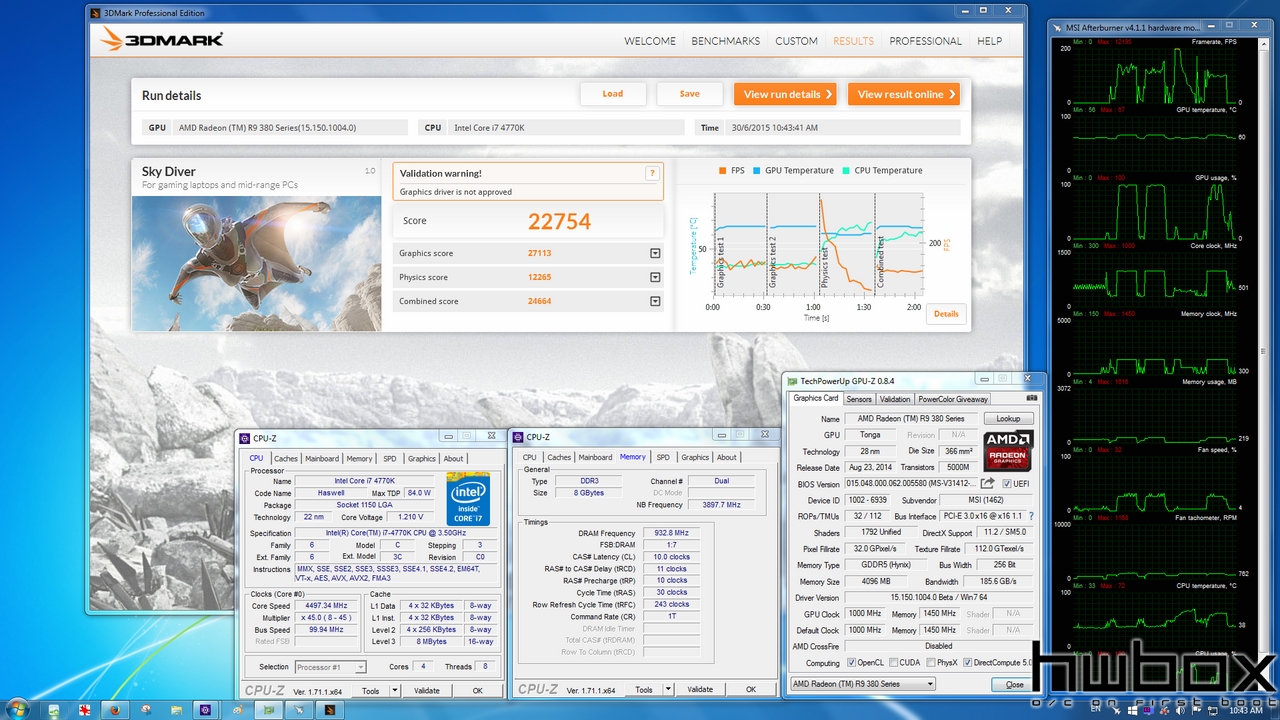Click the green CPU Temperature legend swatch
The width and height of the screenshot is (1280, 720).
[x=846, y=171]
